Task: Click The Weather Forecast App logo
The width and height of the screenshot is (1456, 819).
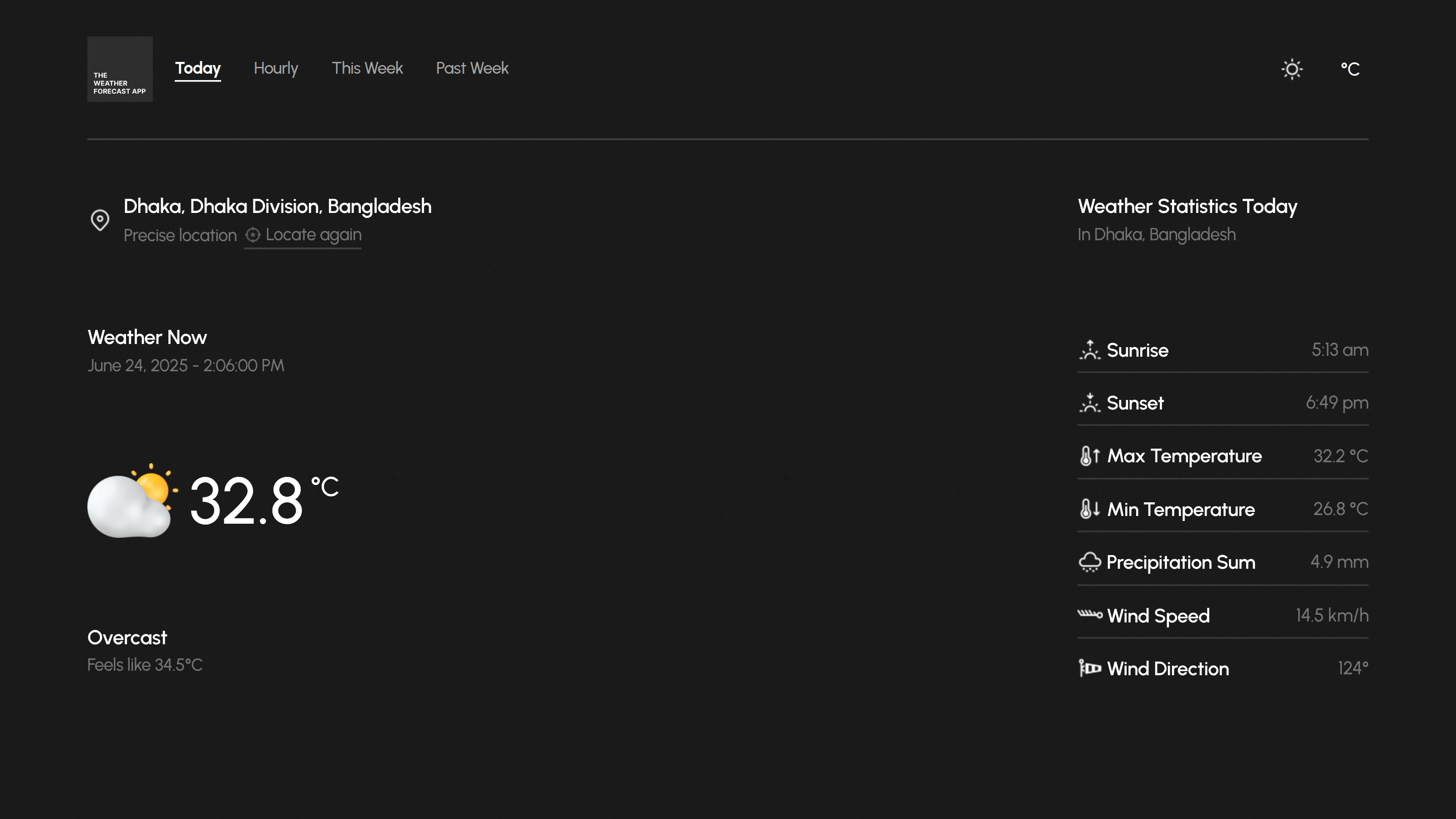Action: coord(120,69)
